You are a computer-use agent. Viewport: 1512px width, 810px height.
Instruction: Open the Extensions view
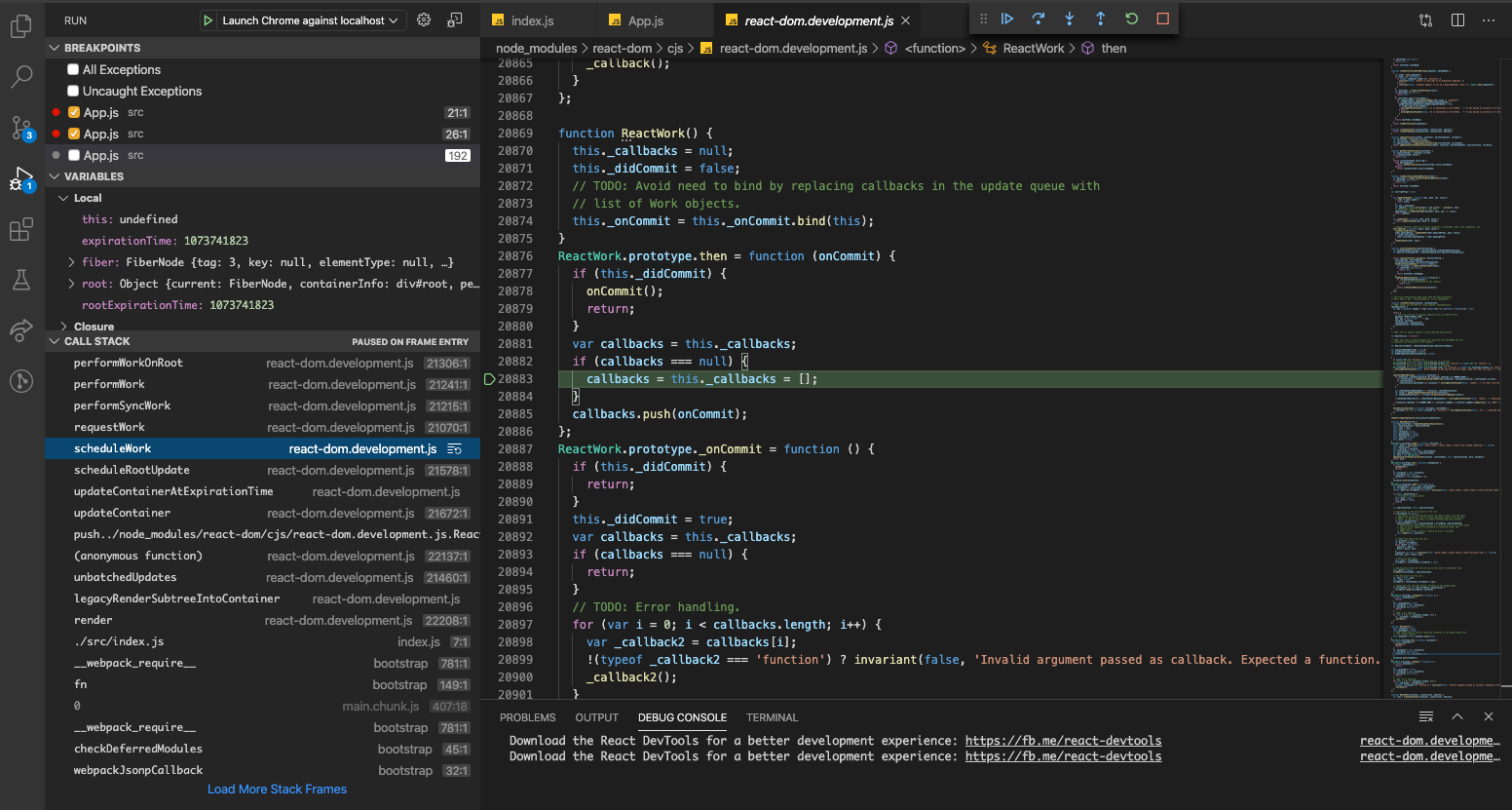point(20,229)
